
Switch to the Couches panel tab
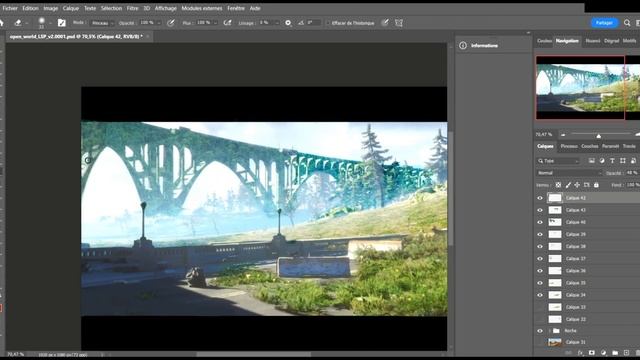click(x=589, y=146)
